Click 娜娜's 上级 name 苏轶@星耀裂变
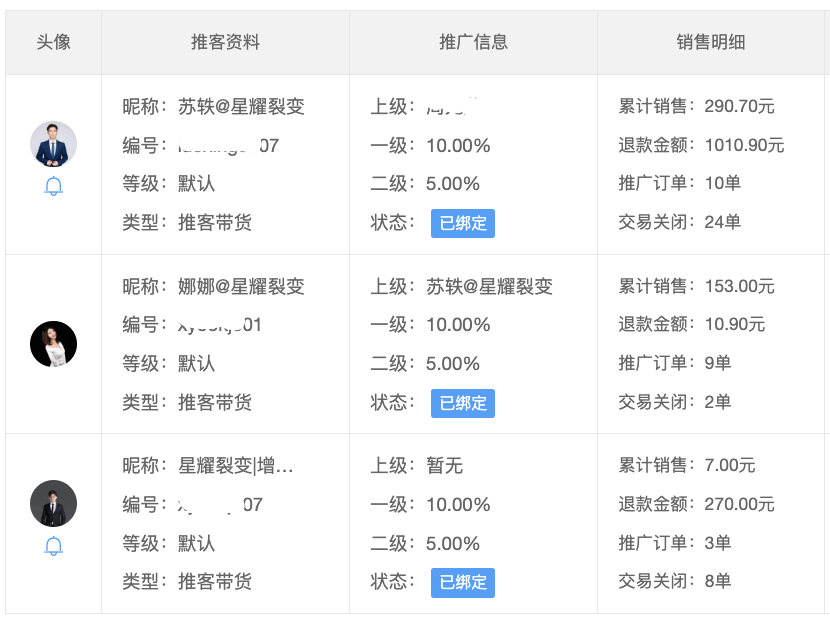 489,286
